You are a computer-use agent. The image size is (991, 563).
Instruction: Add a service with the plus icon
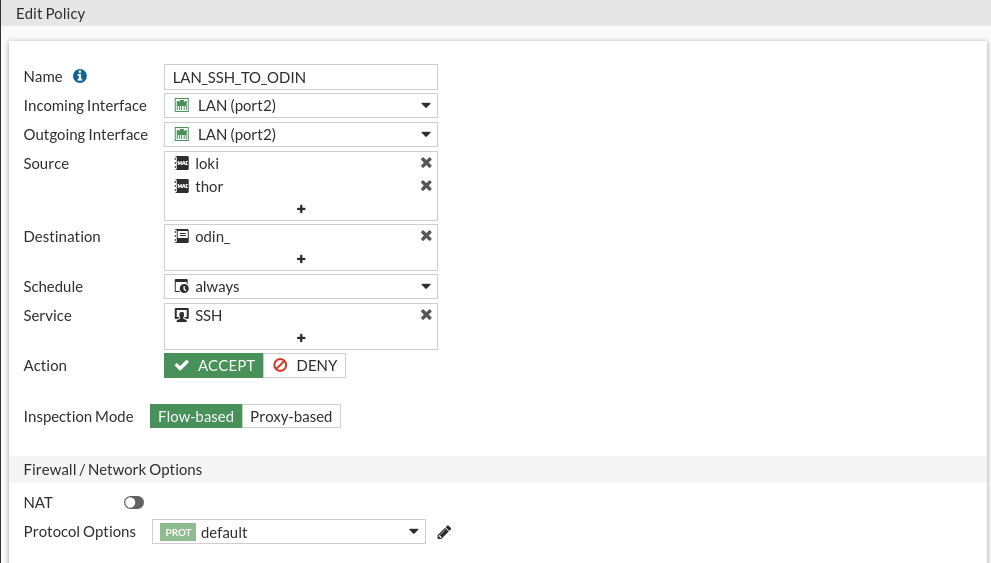click(x=301, y=338)
